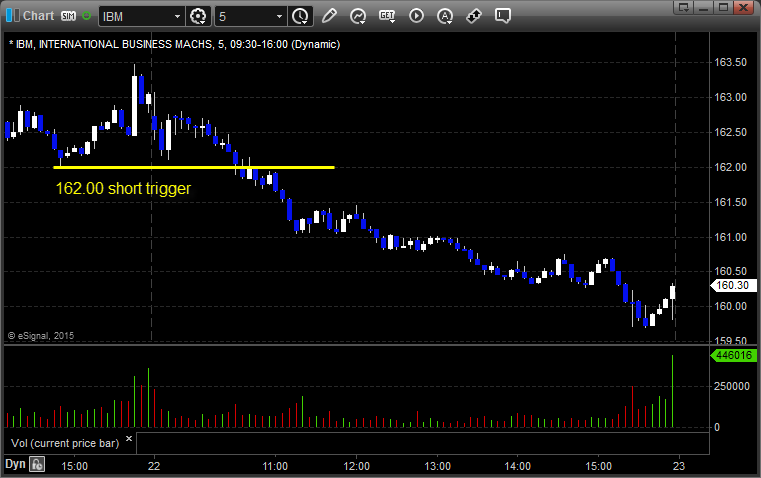The image size is (761, 478).
Task: Minimize the Chart window
Action: pos(704,7)
